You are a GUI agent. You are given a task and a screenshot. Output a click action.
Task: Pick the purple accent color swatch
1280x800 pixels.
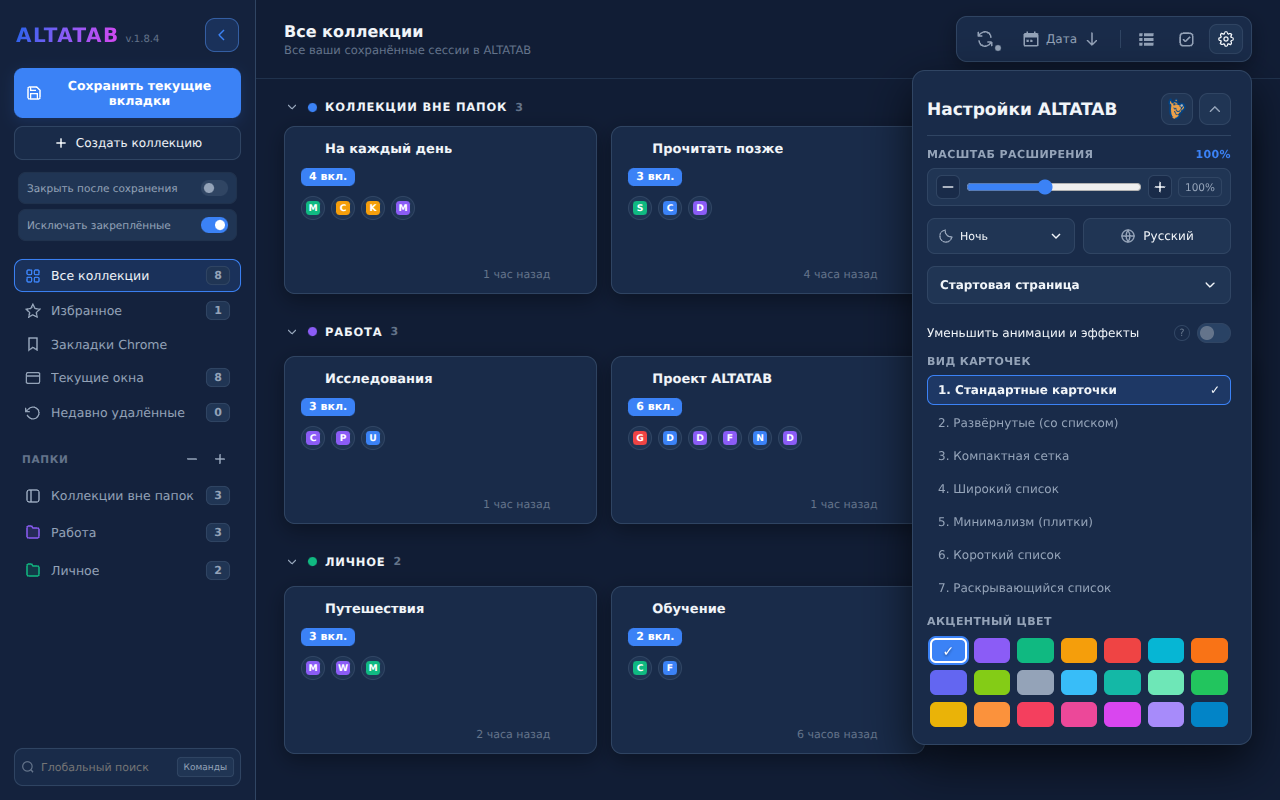(992, 651)
